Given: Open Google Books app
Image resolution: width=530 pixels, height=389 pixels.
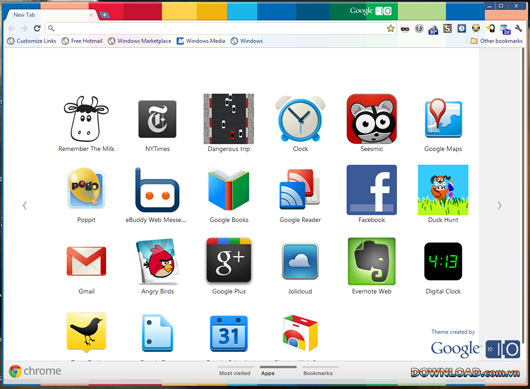Looking at the screenshot, I should click(x=228, y=190).
